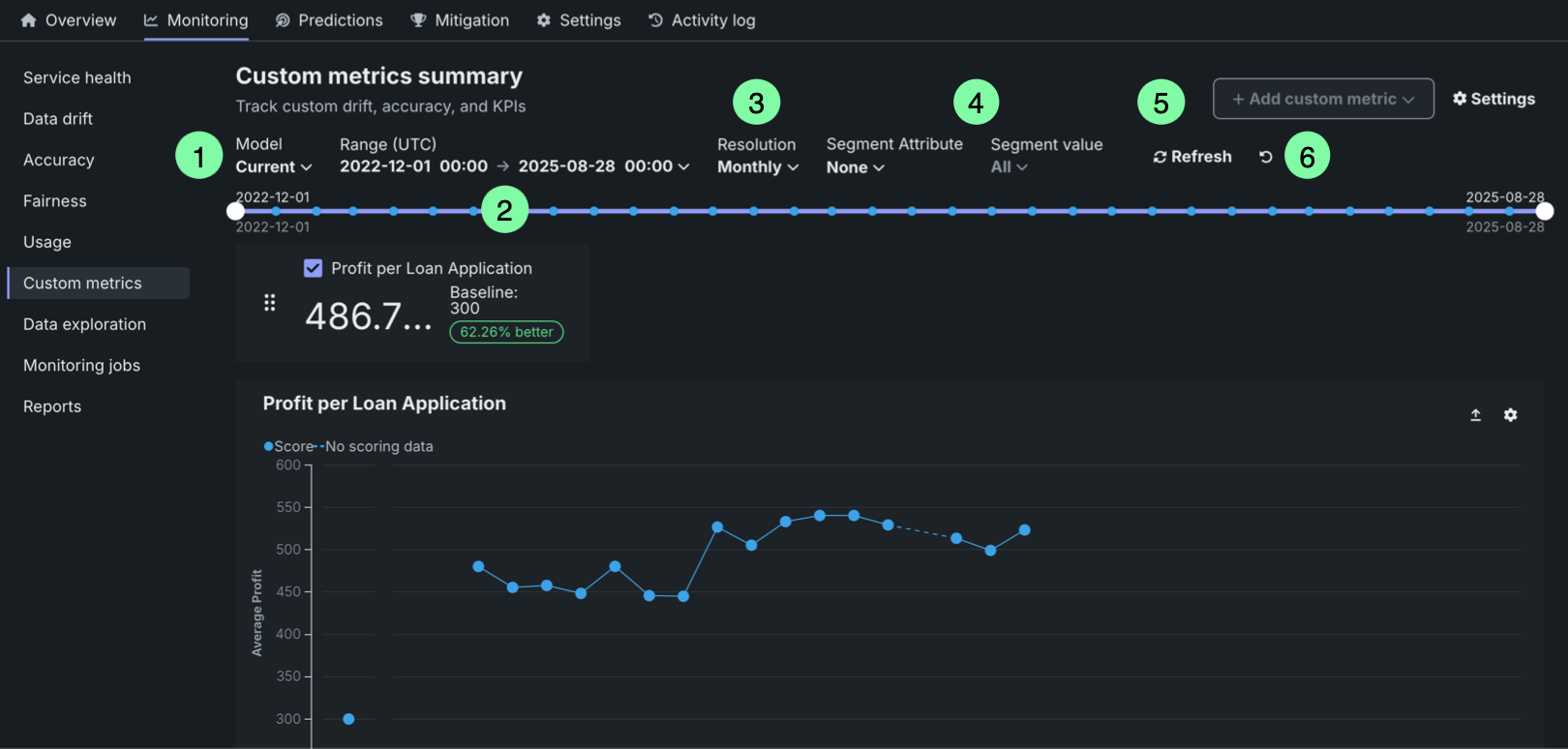This screenshot has width=1568, height=749.
Task: Grab the drag handle on metric tile
Action: (270, 303)
